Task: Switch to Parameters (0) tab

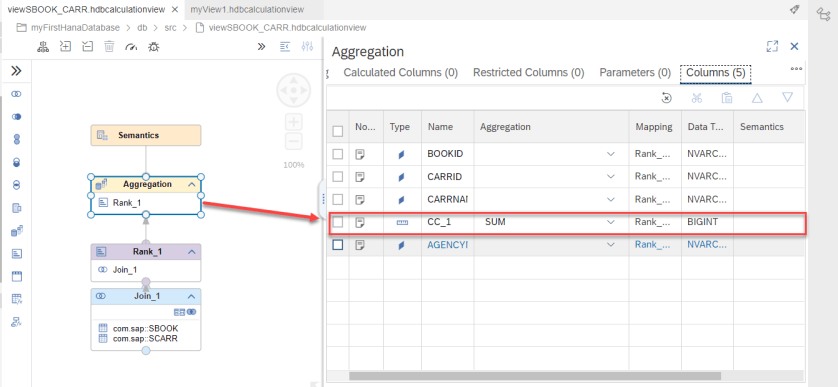Action: pyautogui.click(x=635, y=73)
